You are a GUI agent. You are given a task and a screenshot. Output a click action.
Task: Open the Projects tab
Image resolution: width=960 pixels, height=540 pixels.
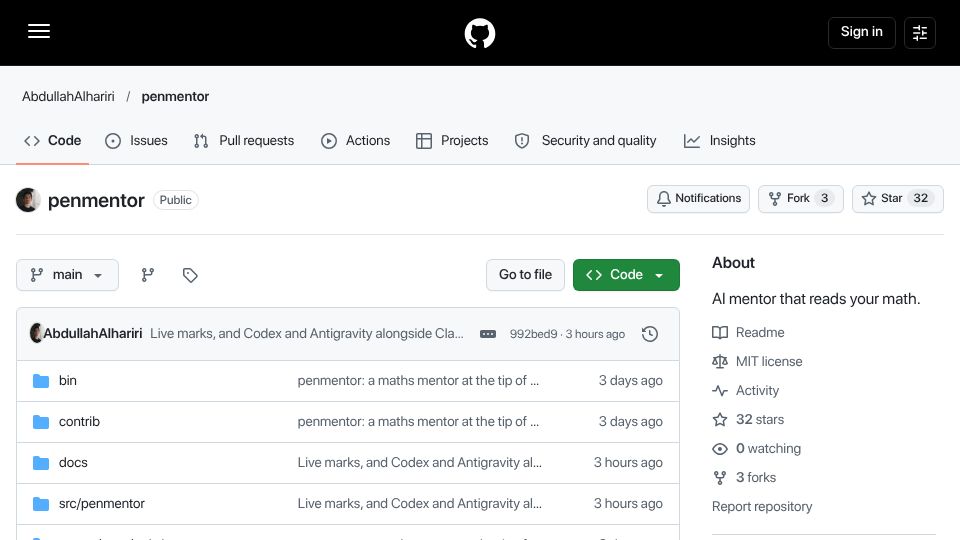452,141
